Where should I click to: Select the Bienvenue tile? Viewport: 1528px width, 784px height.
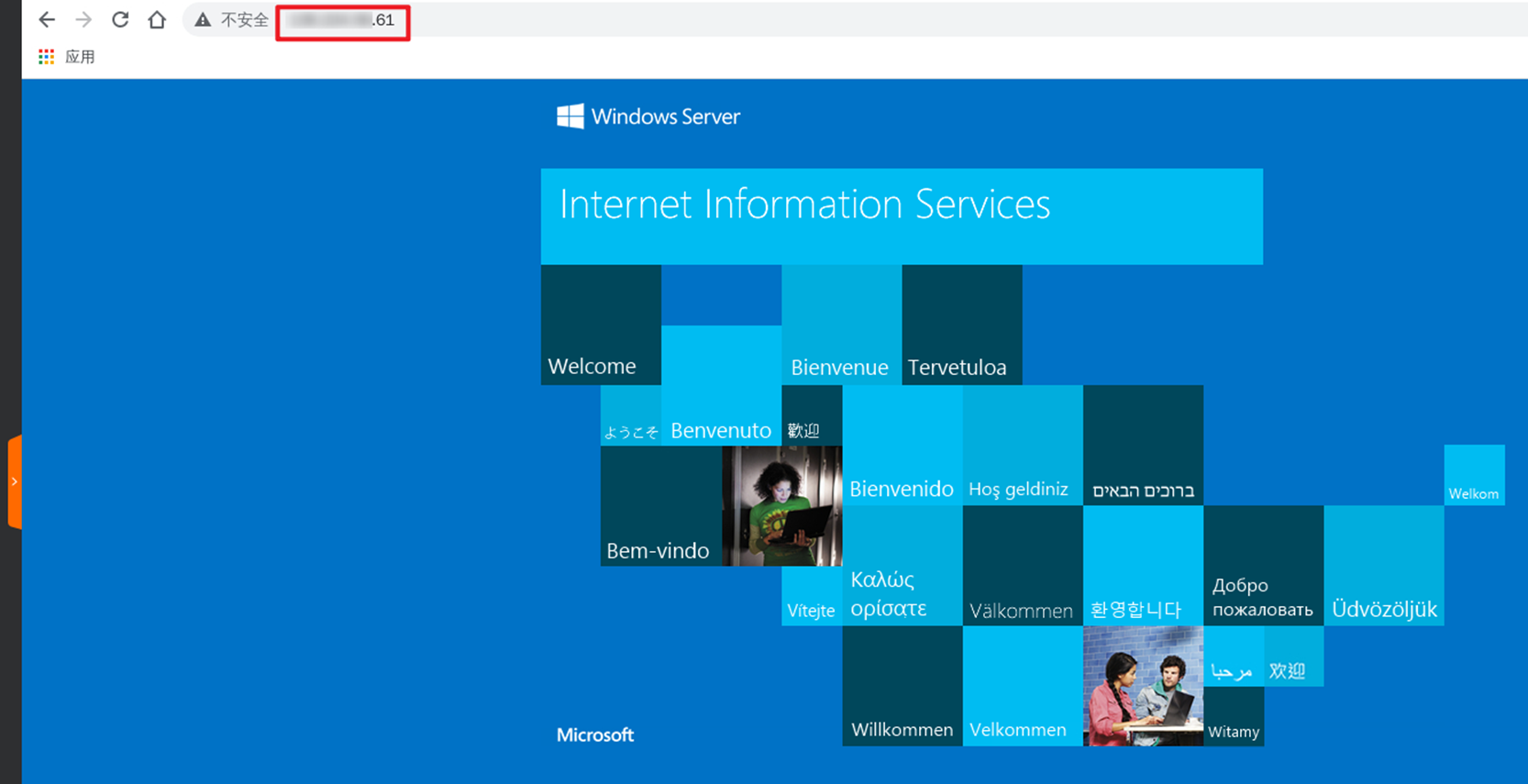click(x=841, y=325)
